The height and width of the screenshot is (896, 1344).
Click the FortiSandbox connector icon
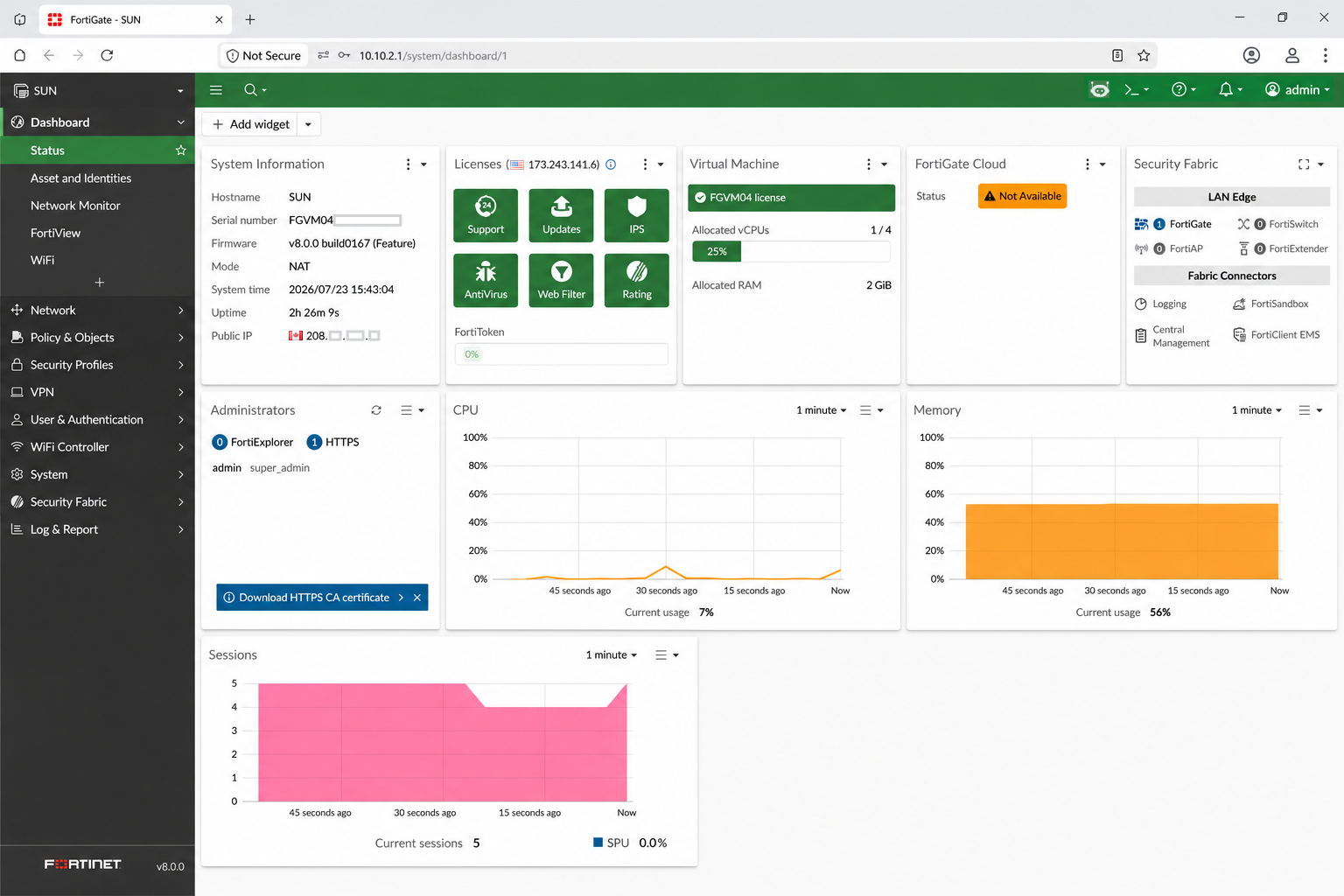[1239, 304]
